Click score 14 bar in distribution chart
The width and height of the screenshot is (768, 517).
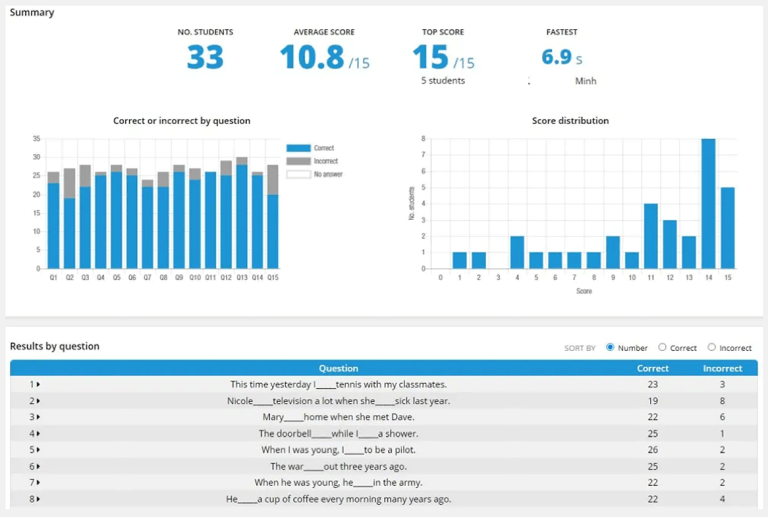[x=708, y=204]
